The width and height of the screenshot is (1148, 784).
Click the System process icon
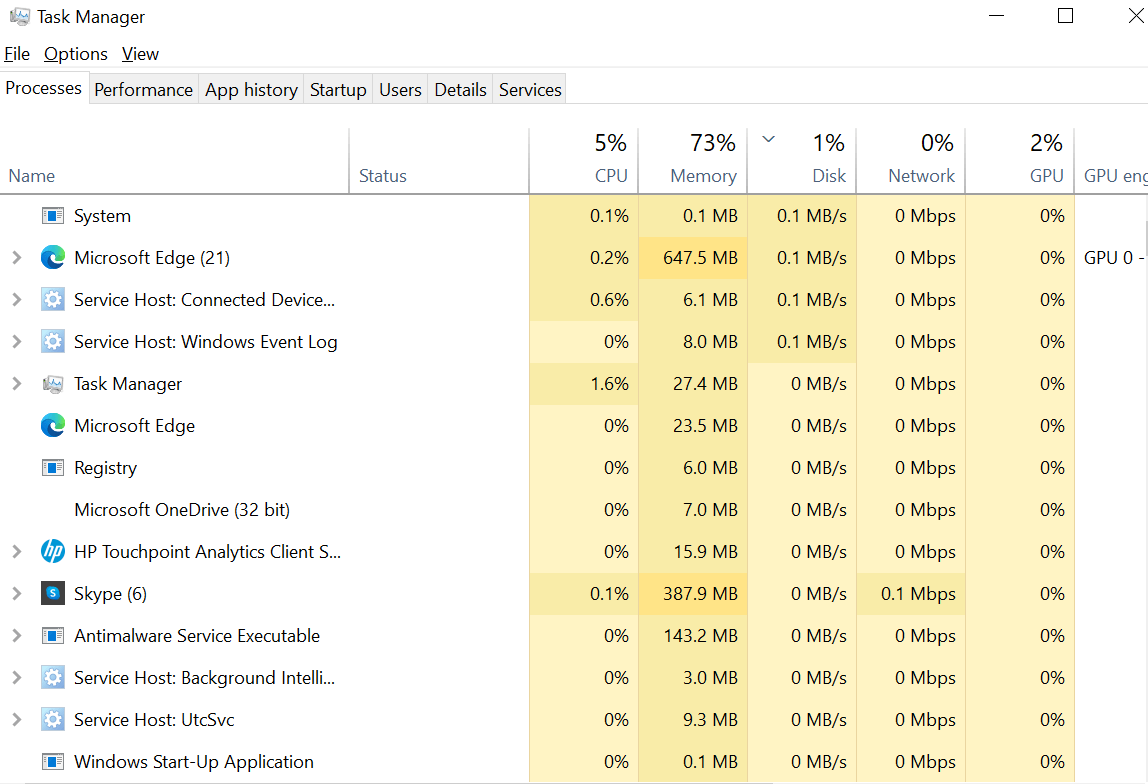[x=52, y=215]
